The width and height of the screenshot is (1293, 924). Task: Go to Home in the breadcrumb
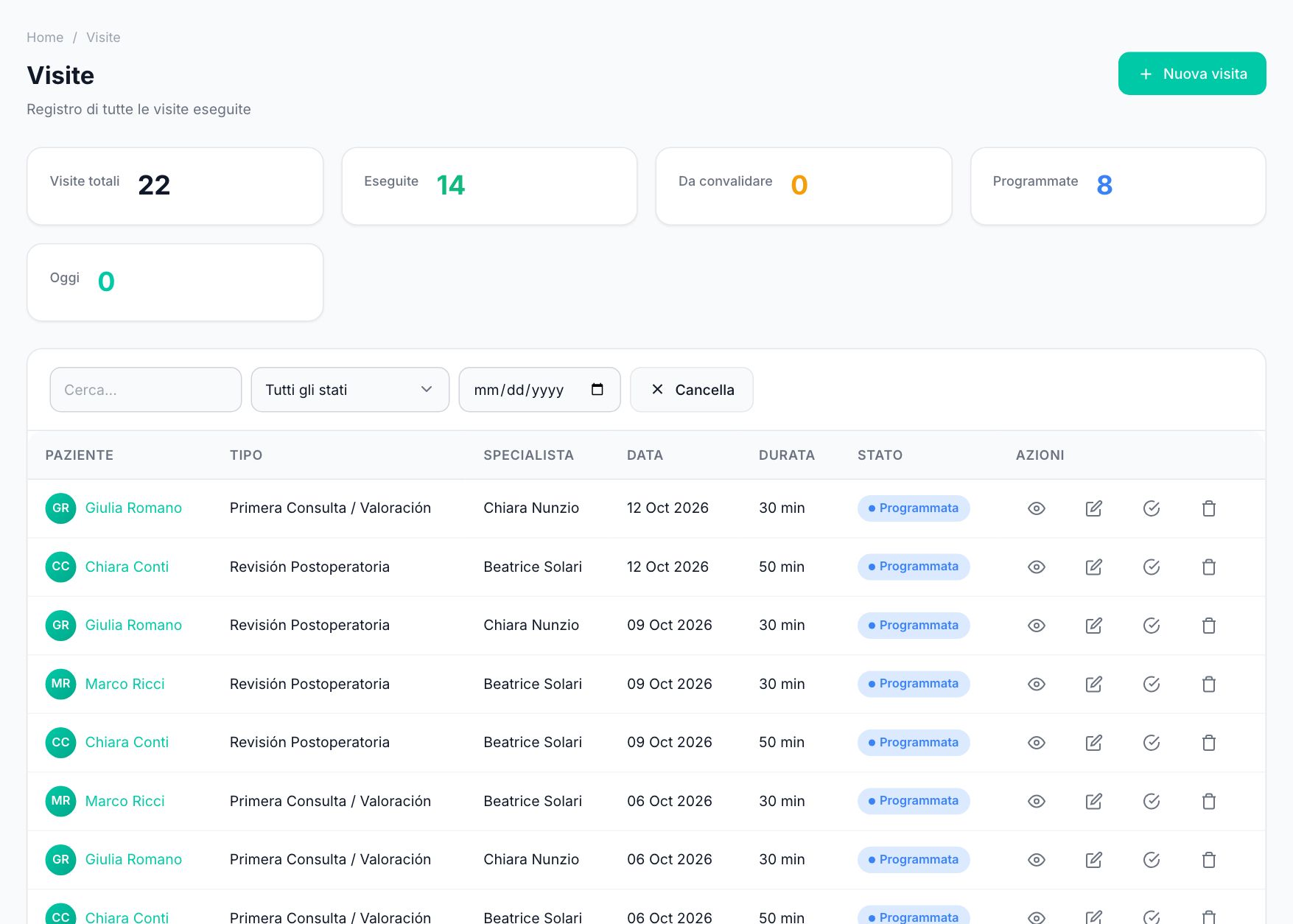tap(45, 38)
